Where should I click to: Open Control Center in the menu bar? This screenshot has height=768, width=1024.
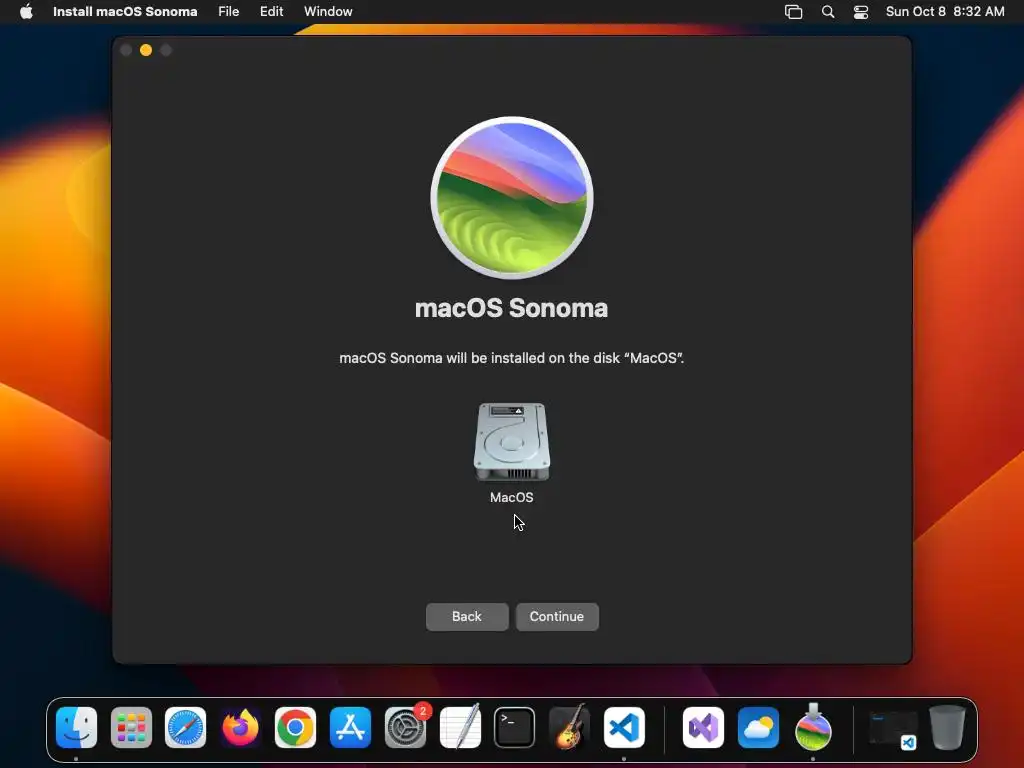point(861,12)
